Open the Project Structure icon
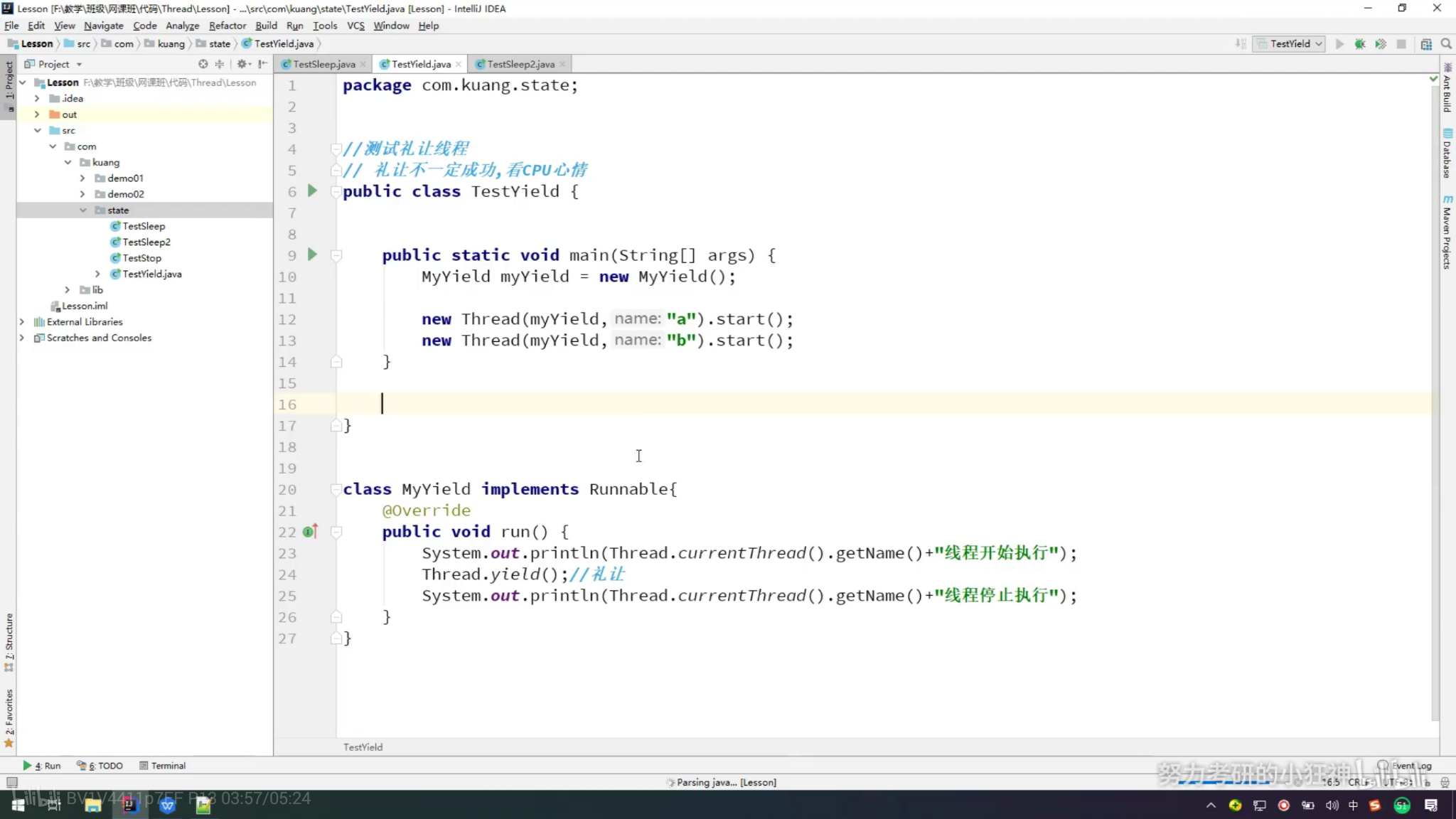The width and height of the screenshot is (1456, 819). (x=1426, y=44)
